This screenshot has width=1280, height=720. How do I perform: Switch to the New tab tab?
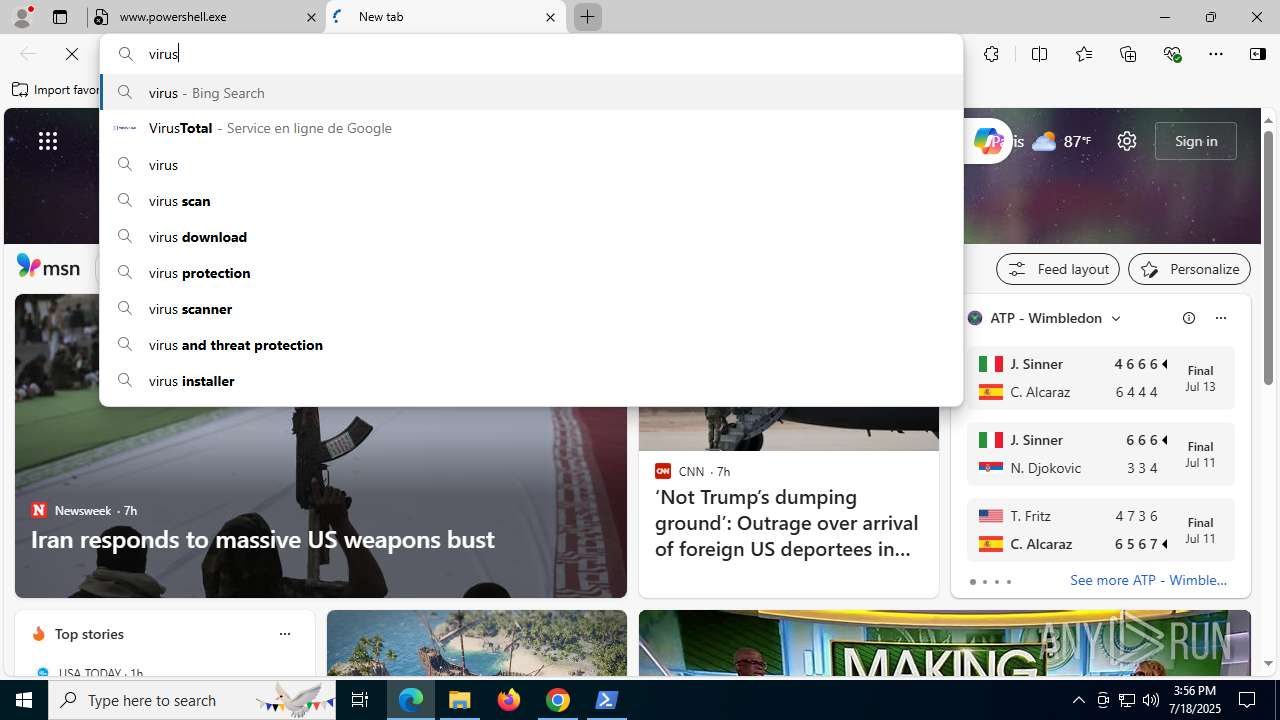click(446, 17)
